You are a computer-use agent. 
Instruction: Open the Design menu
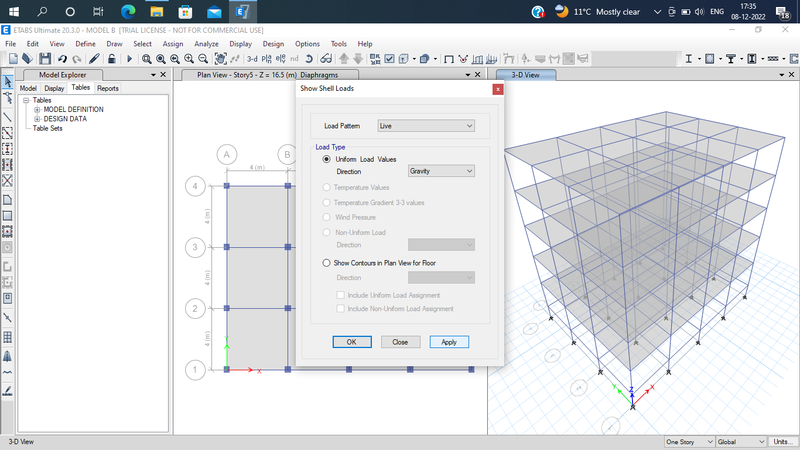(x=273, y=44)
